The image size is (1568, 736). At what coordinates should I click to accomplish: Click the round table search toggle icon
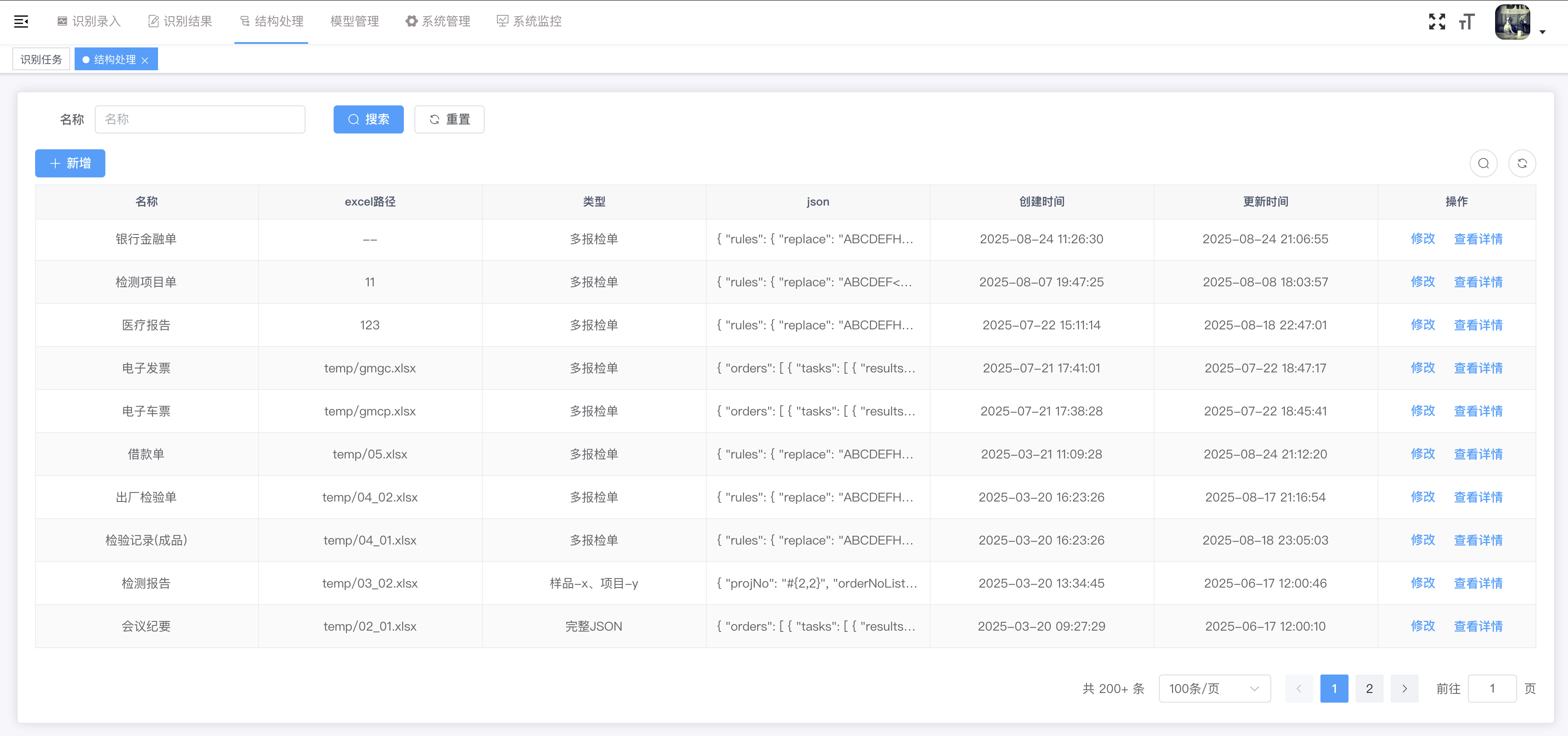pos(1483,163)
